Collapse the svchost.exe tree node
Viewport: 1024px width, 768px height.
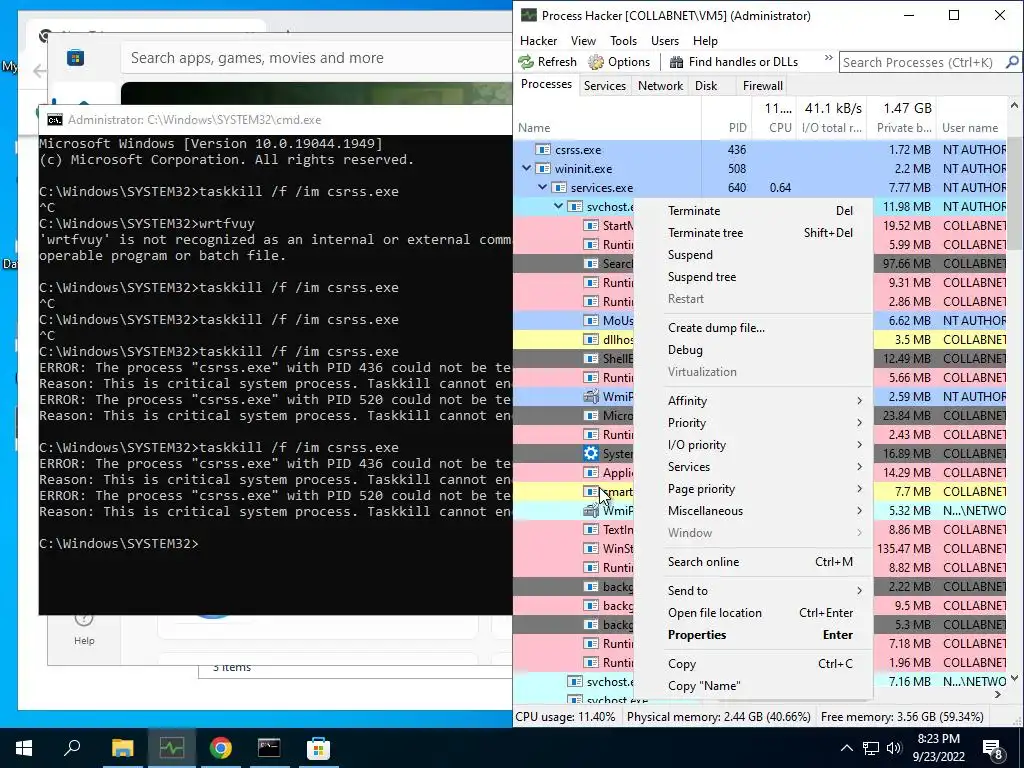point(558,206)
